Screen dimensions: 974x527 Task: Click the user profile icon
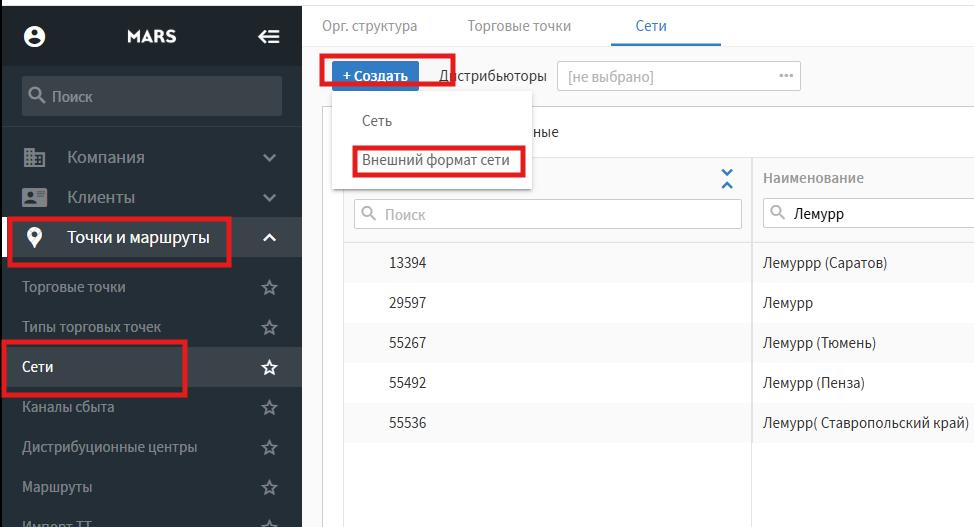click(x=35, y=37)
